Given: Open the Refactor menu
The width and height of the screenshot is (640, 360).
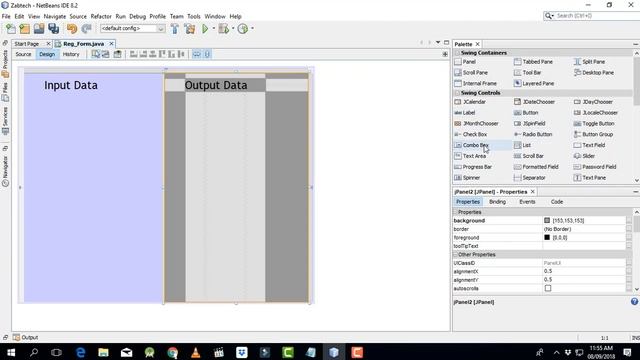Looking at the screenshot, I should pyautogui.click(x=101, y=16).
